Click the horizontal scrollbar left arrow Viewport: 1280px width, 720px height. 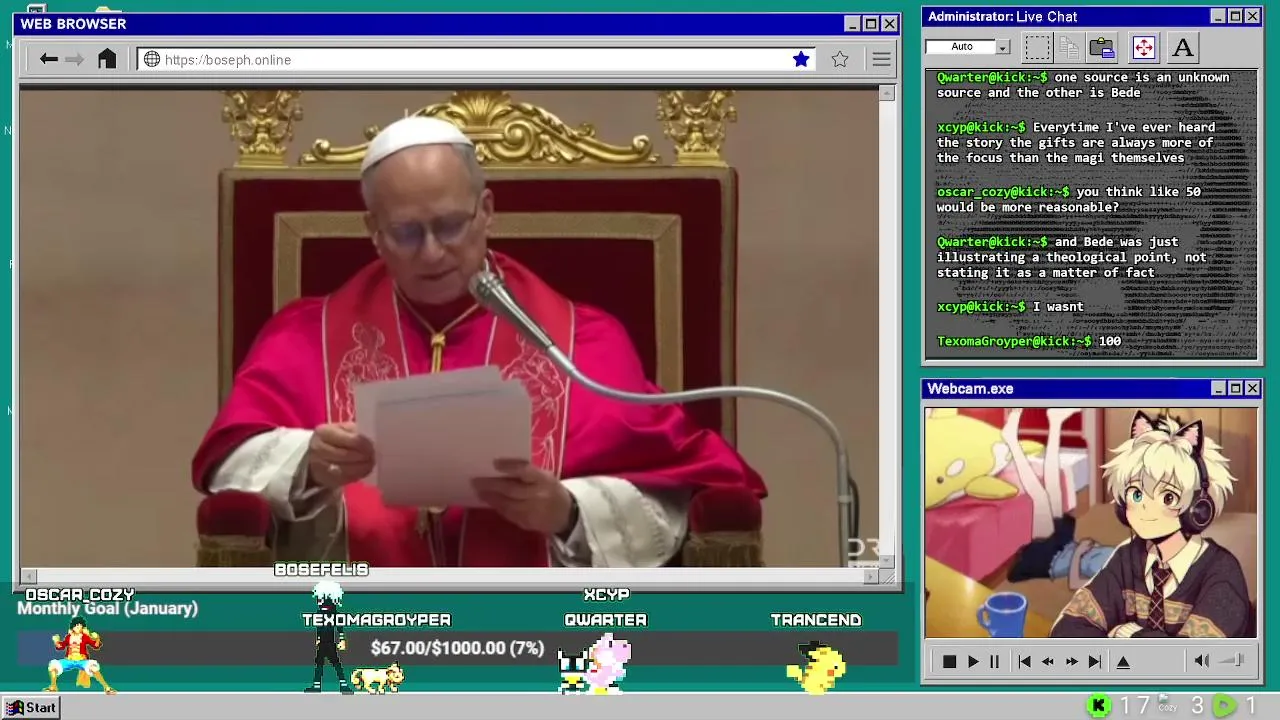point(29,576)
